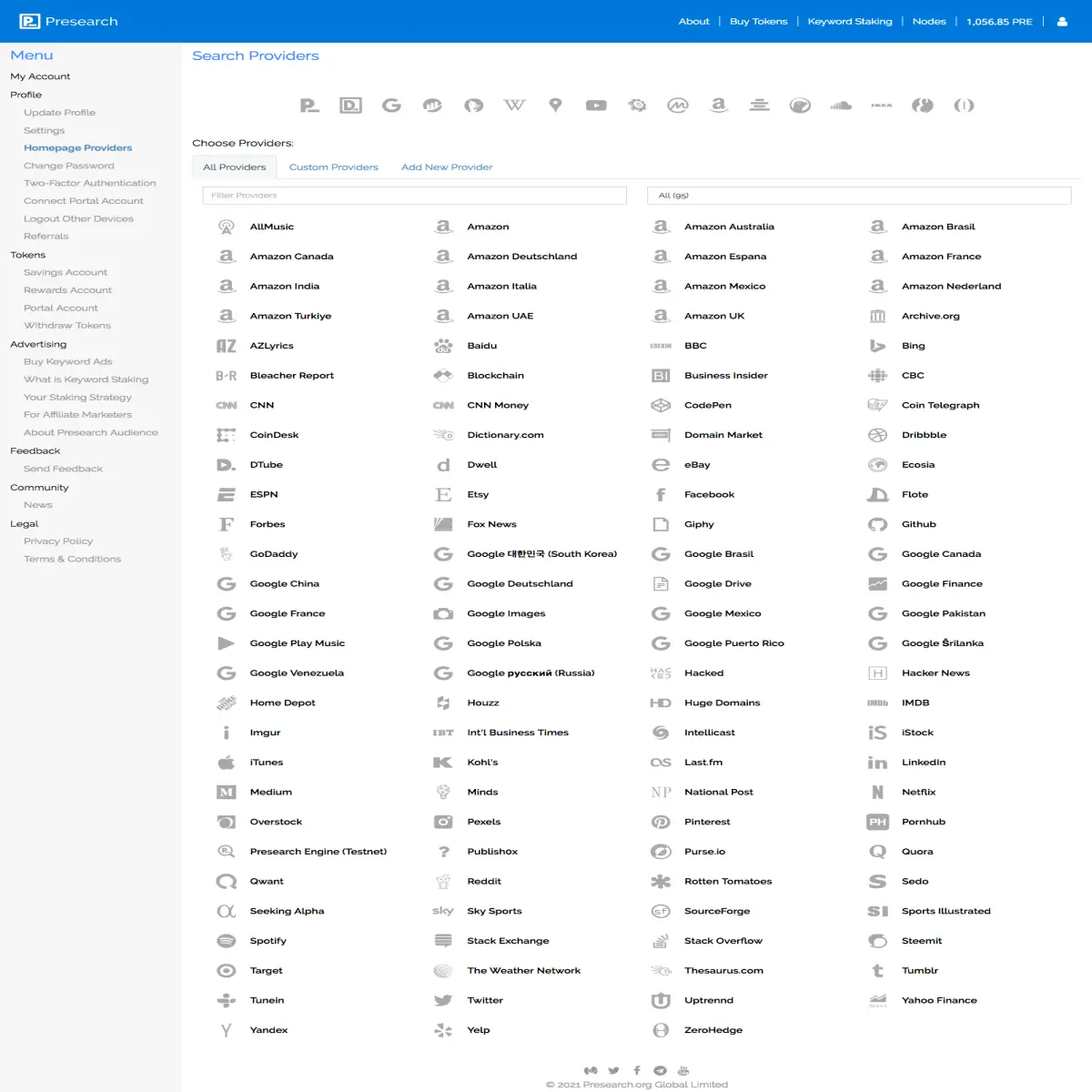Click the Presearch icon in the top shortcut row
Screen dimensions: 1092x1092
309,106
